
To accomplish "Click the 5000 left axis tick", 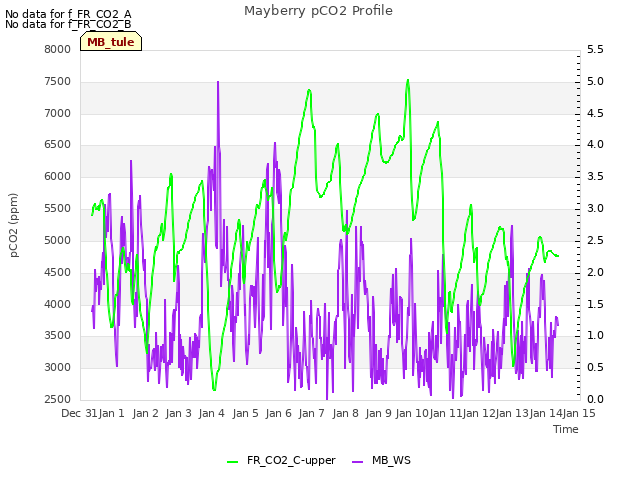I will 58,240.
